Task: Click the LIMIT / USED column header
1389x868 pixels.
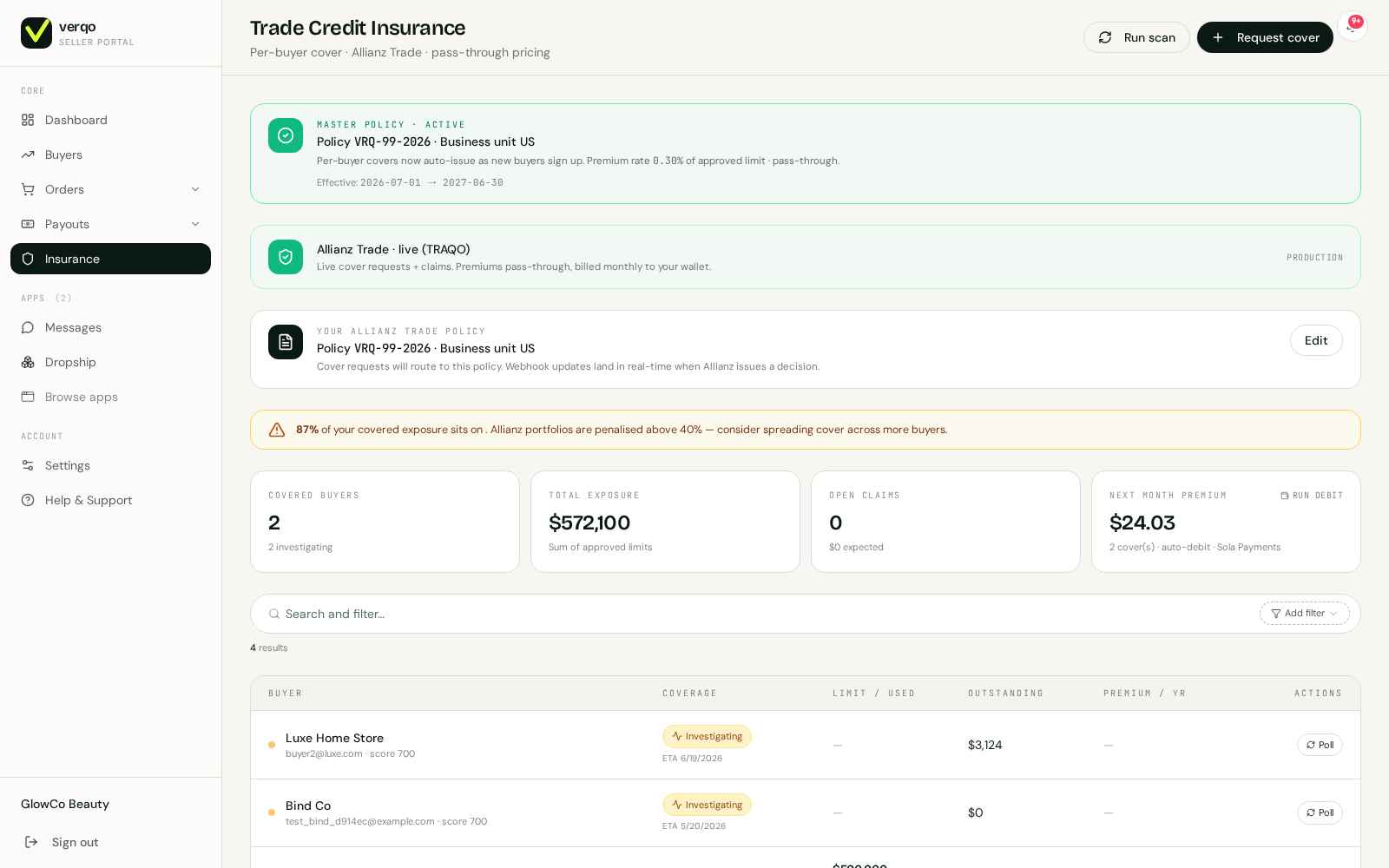Action: click(873, 694)
